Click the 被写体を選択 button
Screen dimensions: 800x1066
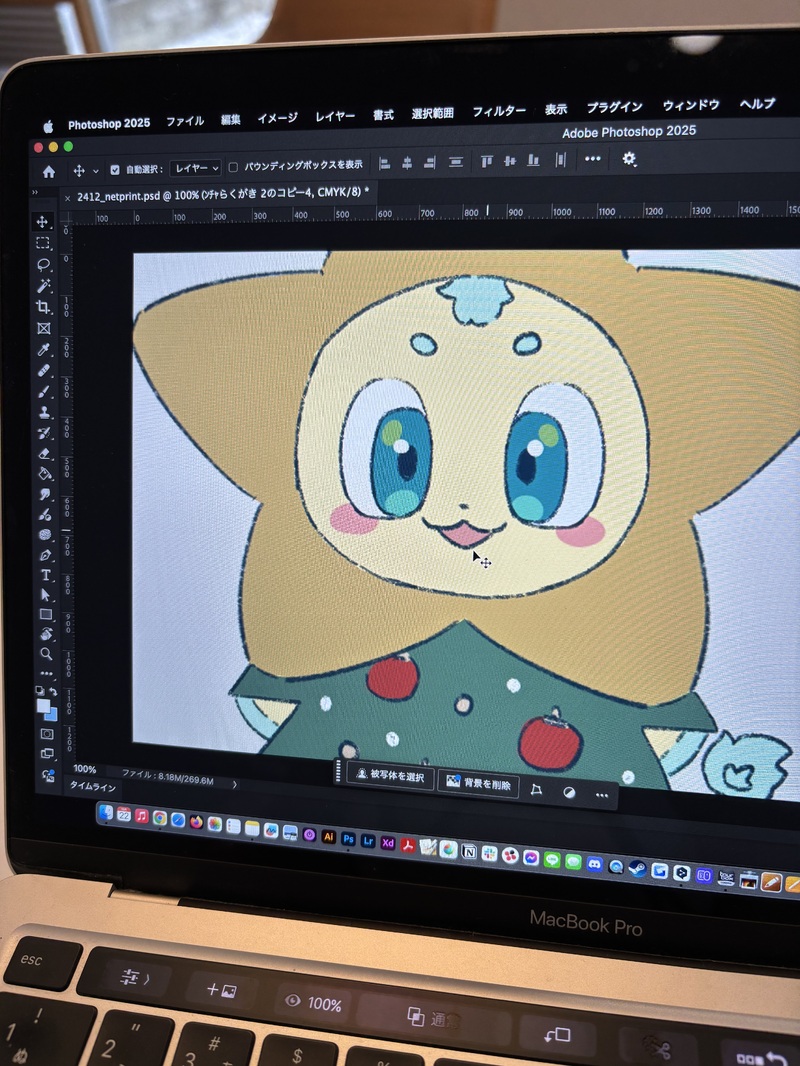point(390,776)
